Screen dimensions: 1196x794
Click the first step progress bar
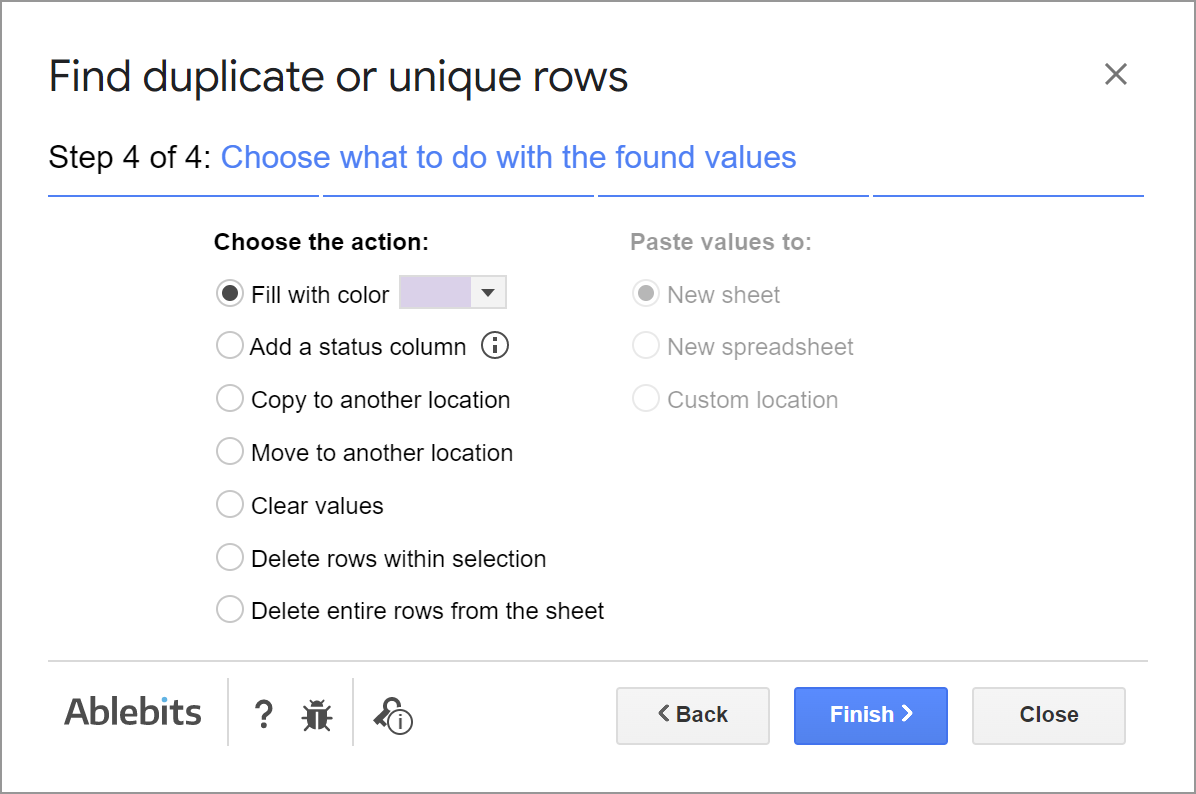[183, 196]
